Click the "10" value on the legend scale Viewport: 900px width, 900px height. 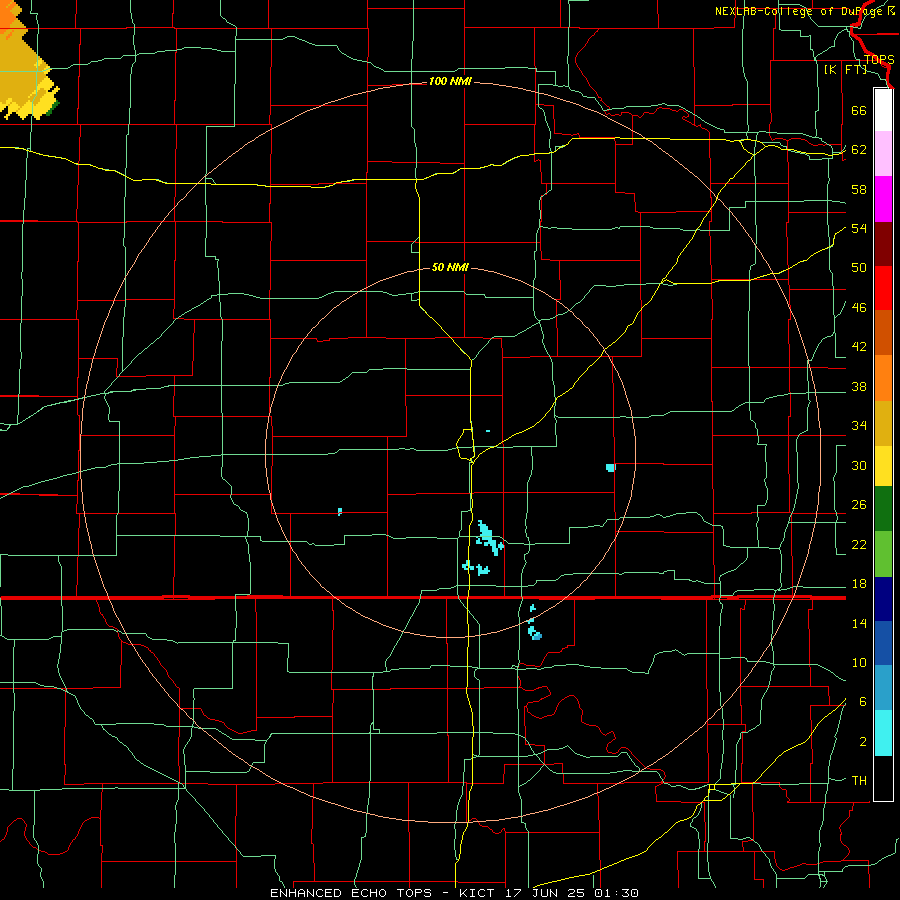[859, 662]
